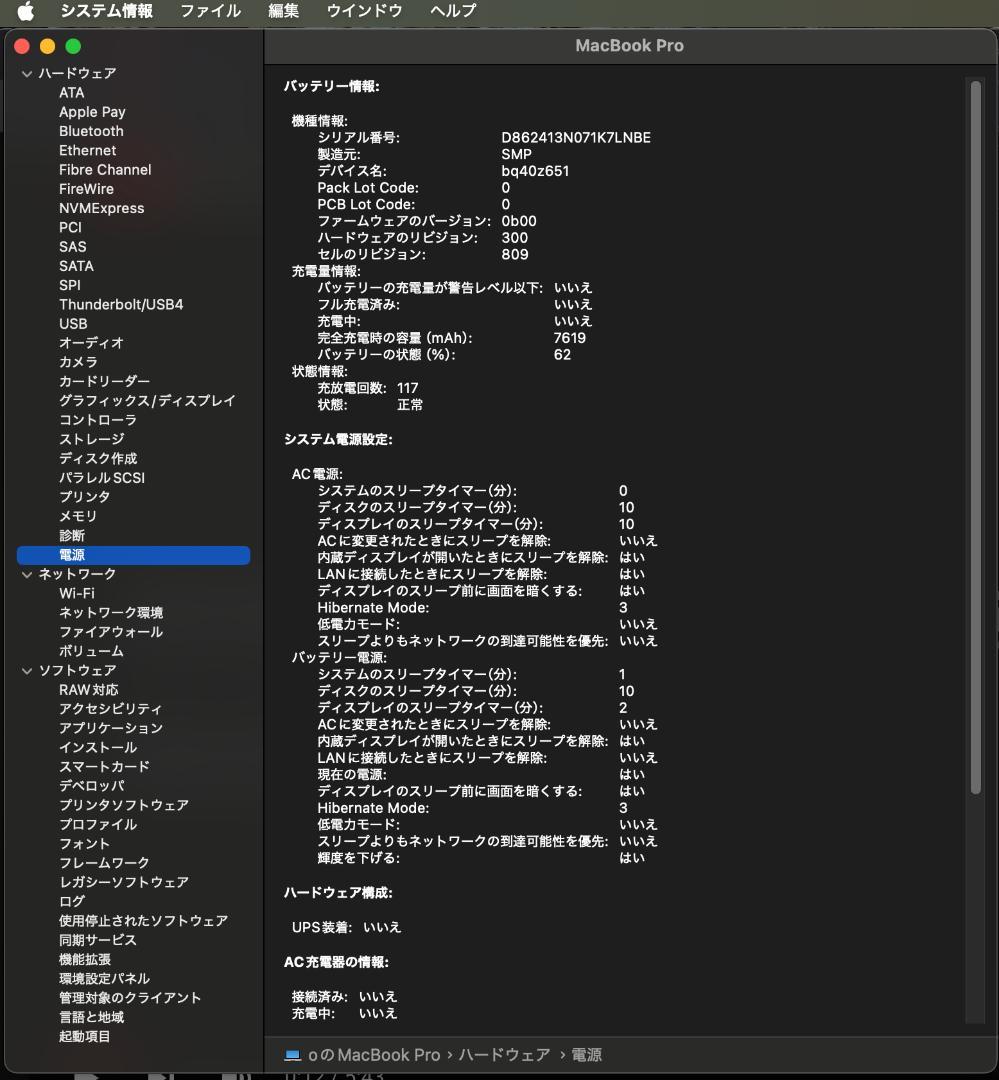Select コントローラ in the sidebar
This screenshot has width=999, height=1080.
click(x=98, y=420)
